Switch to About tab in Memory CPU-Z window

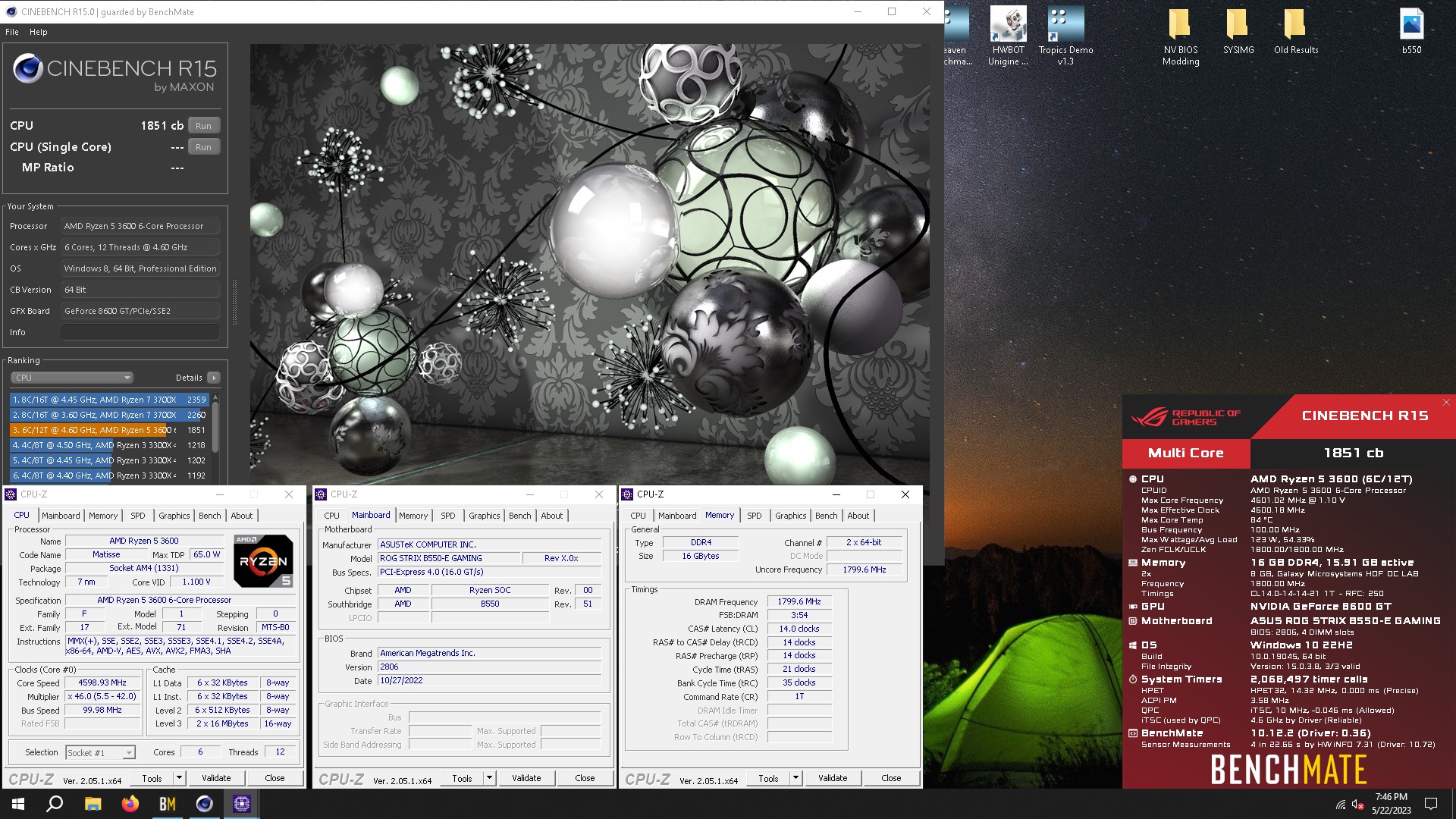coord(858,516)
